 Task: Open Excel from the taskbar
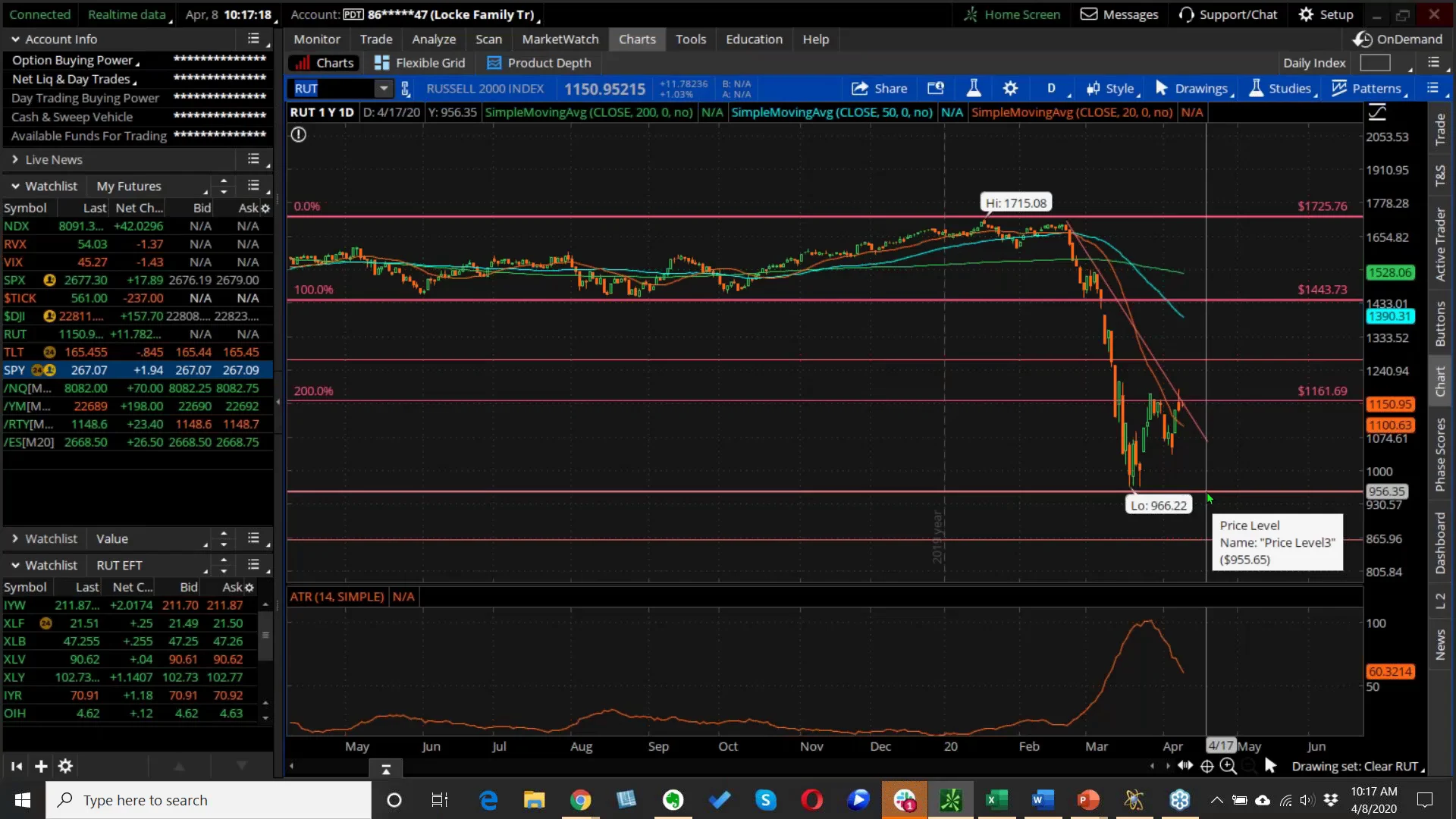coord(996,800)
